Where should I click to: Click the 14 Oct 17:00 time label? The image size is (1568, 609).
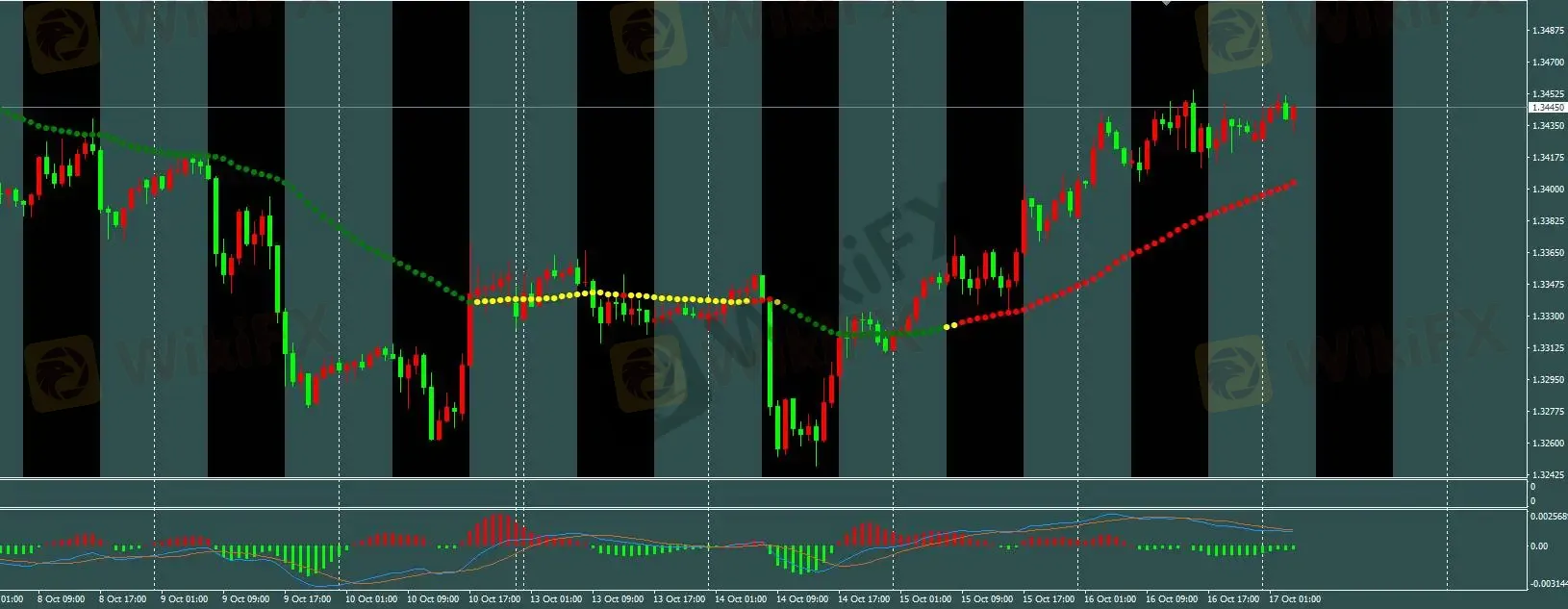coord(864,599)
